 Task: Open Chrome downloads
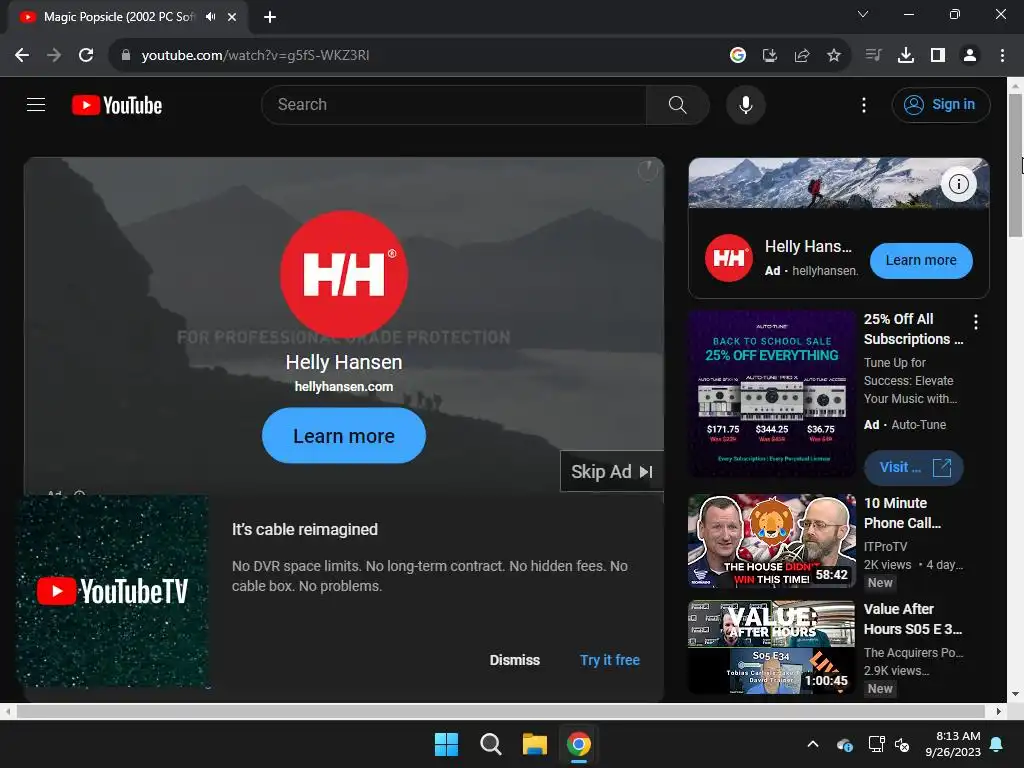[x=905, y=55]
